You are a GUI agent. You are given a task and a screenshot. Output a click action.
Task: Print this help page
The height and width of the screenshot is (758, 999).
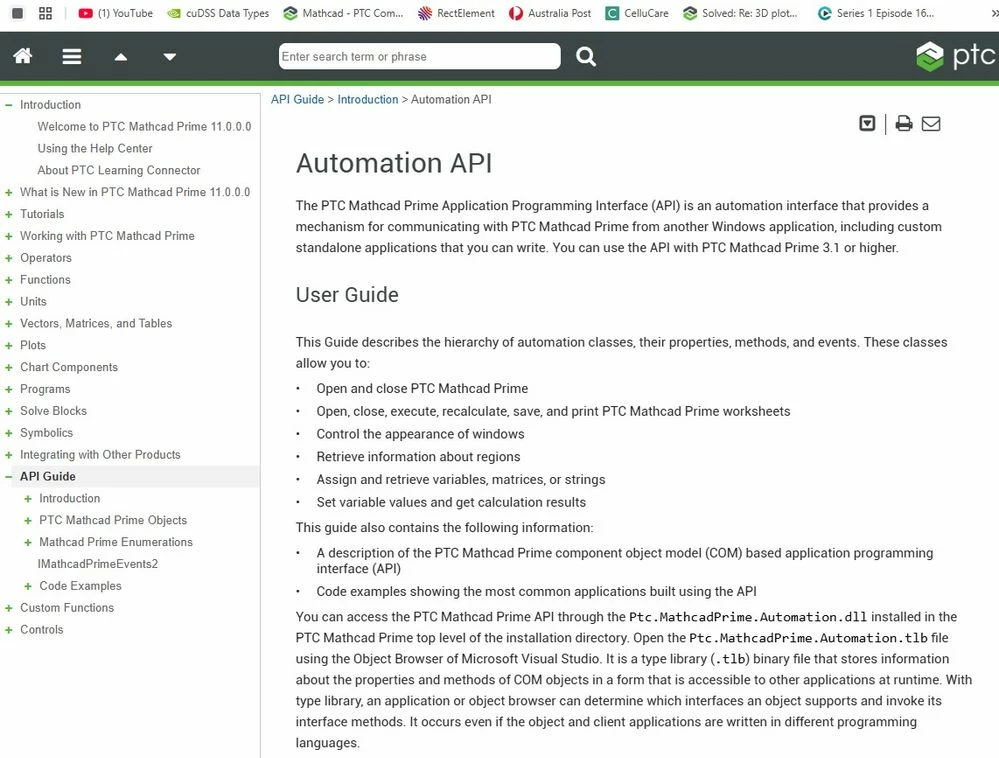pyautogui.click(x=903, y=123)
